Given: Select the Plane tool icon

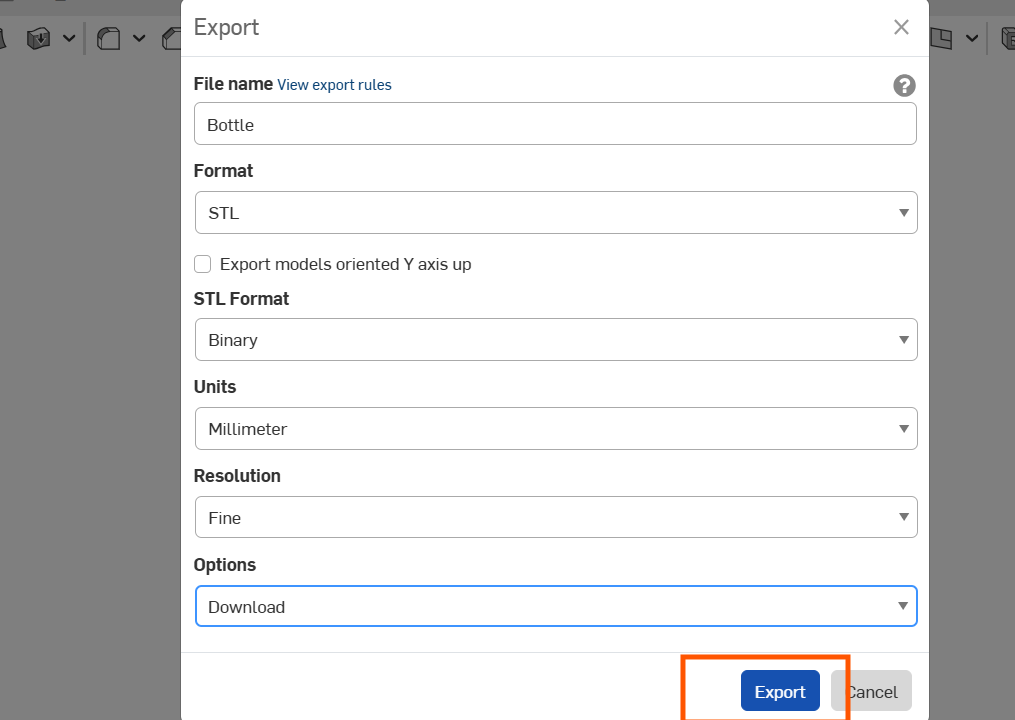Looking at the screenshot, I should click(942, 38).
